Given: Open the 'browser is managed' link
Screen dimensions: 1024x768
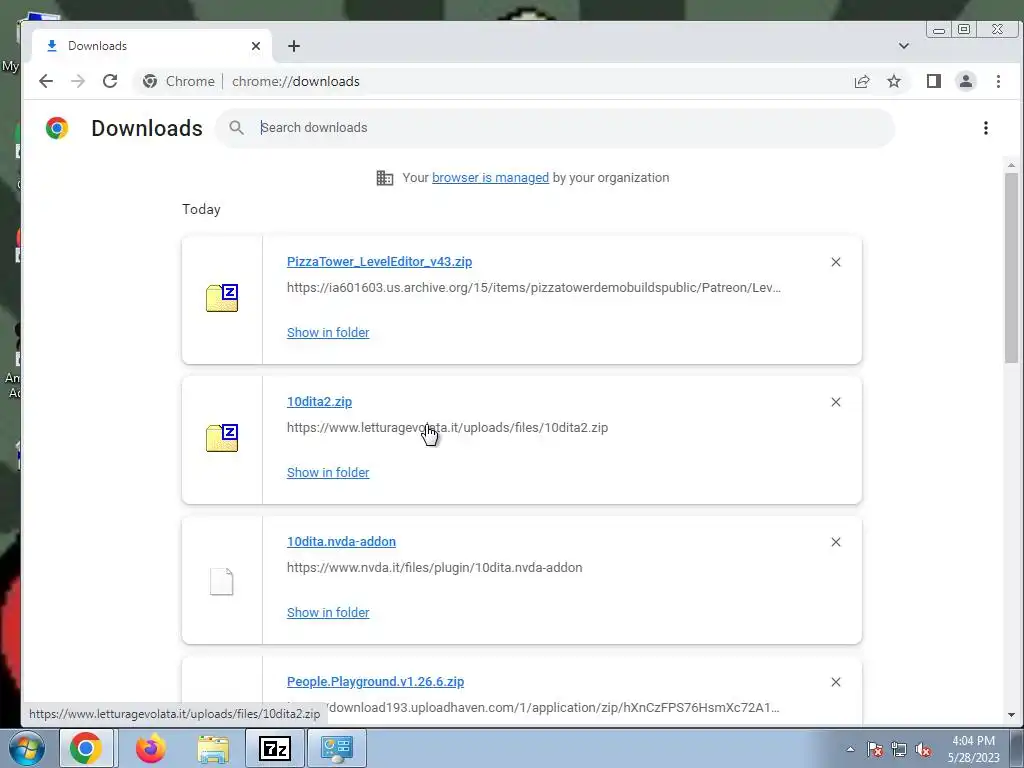Looking at the screenshot, I should (x=490, y=178).
